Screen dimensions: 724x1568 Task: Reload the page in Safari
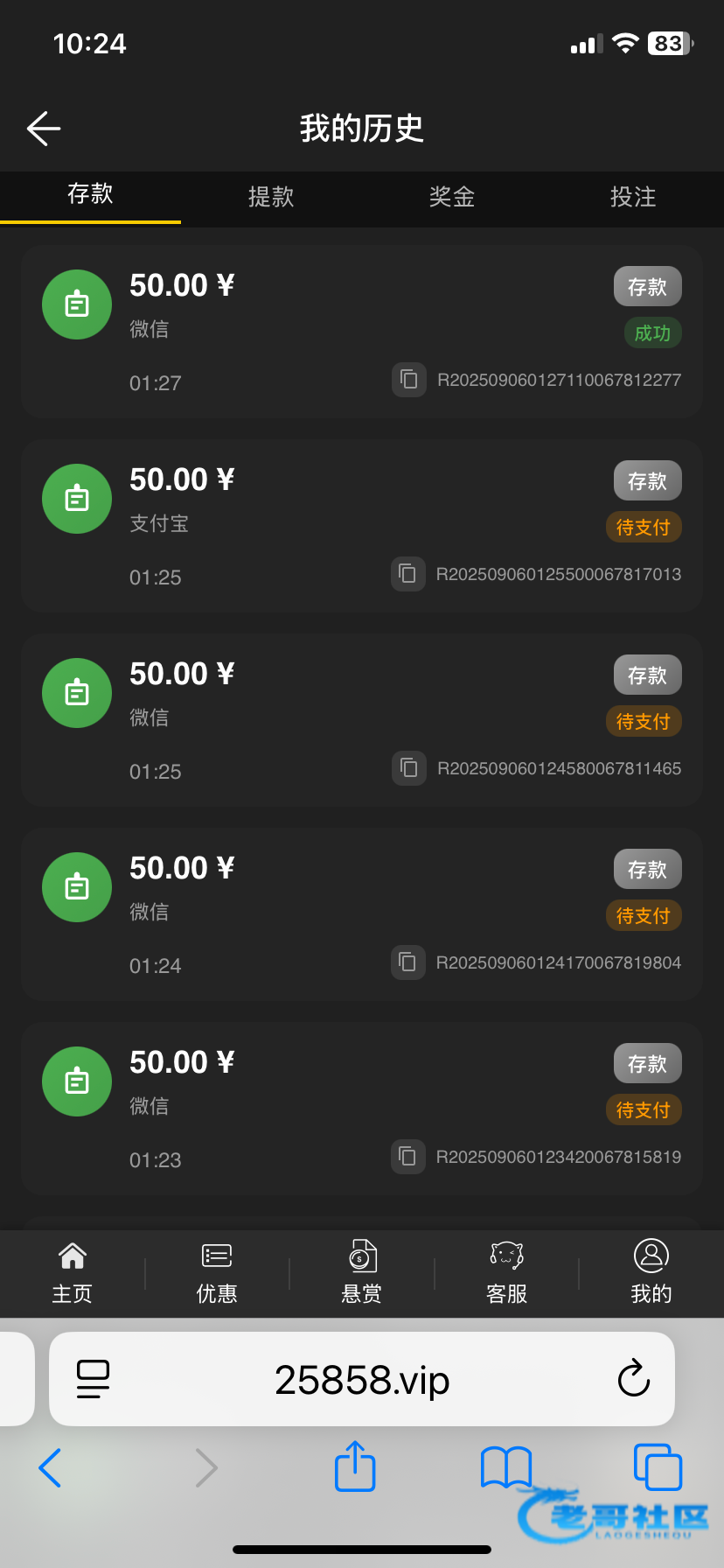tap(633, 1380)
